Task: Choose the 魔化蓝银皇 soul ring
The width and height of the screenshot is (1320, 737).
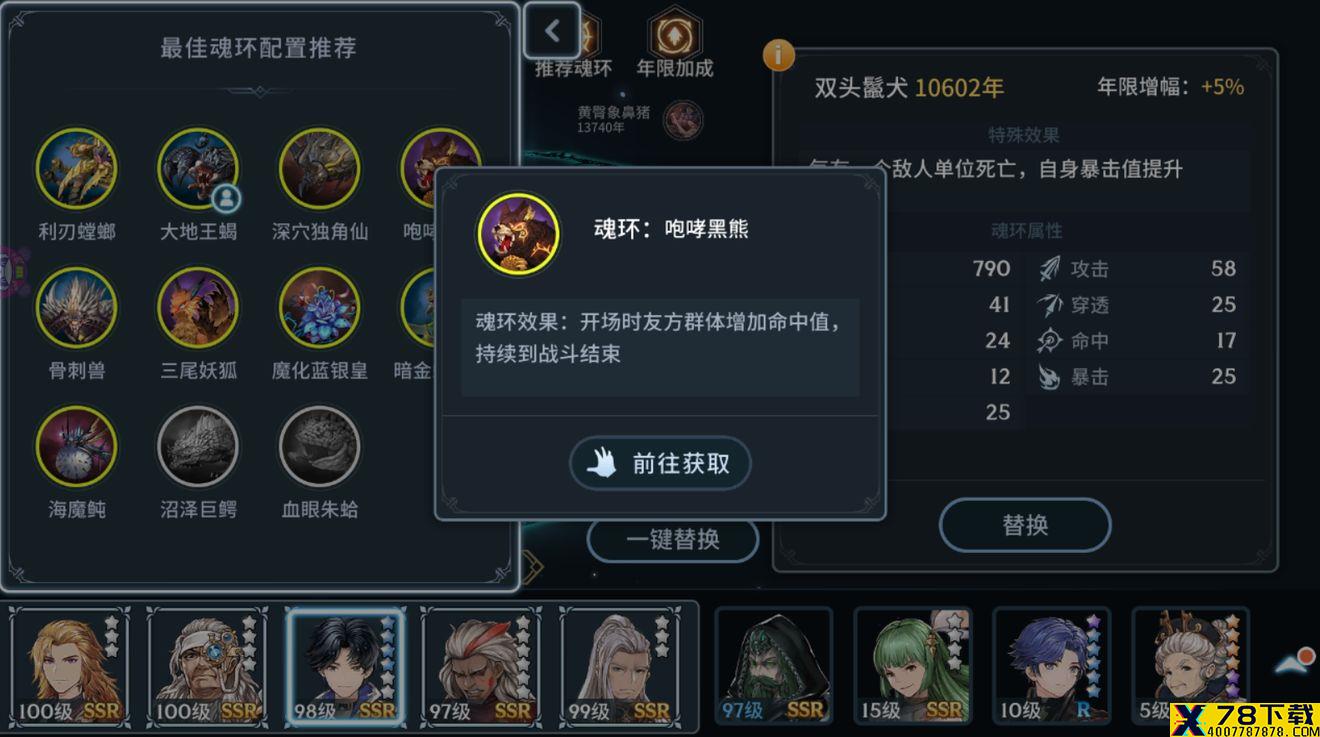Action: pyautogui.click(x=319, y=308)
